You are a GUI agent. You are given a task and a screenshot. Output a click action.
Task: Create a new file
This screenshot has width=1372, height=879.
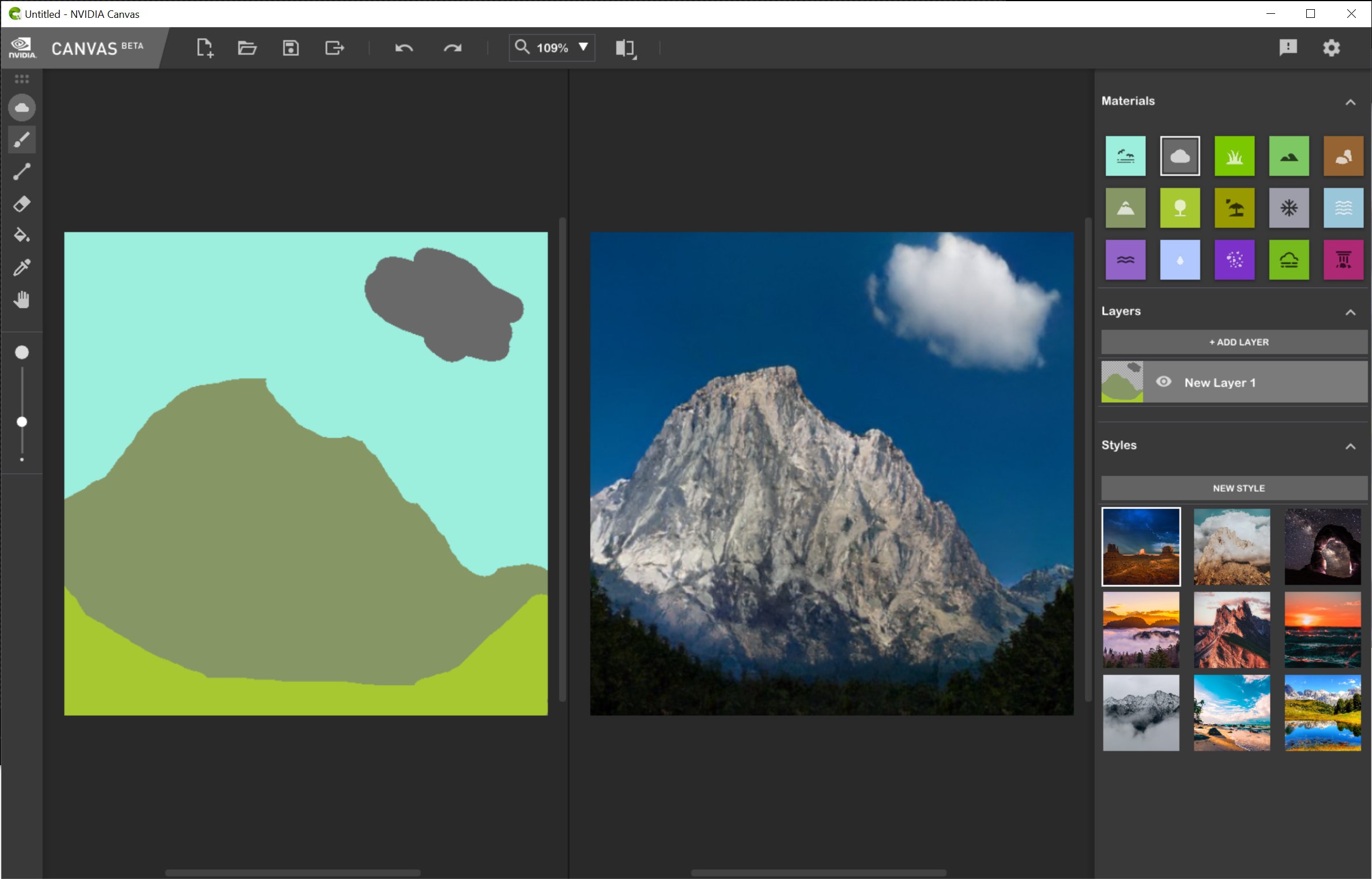pos(205,48)
